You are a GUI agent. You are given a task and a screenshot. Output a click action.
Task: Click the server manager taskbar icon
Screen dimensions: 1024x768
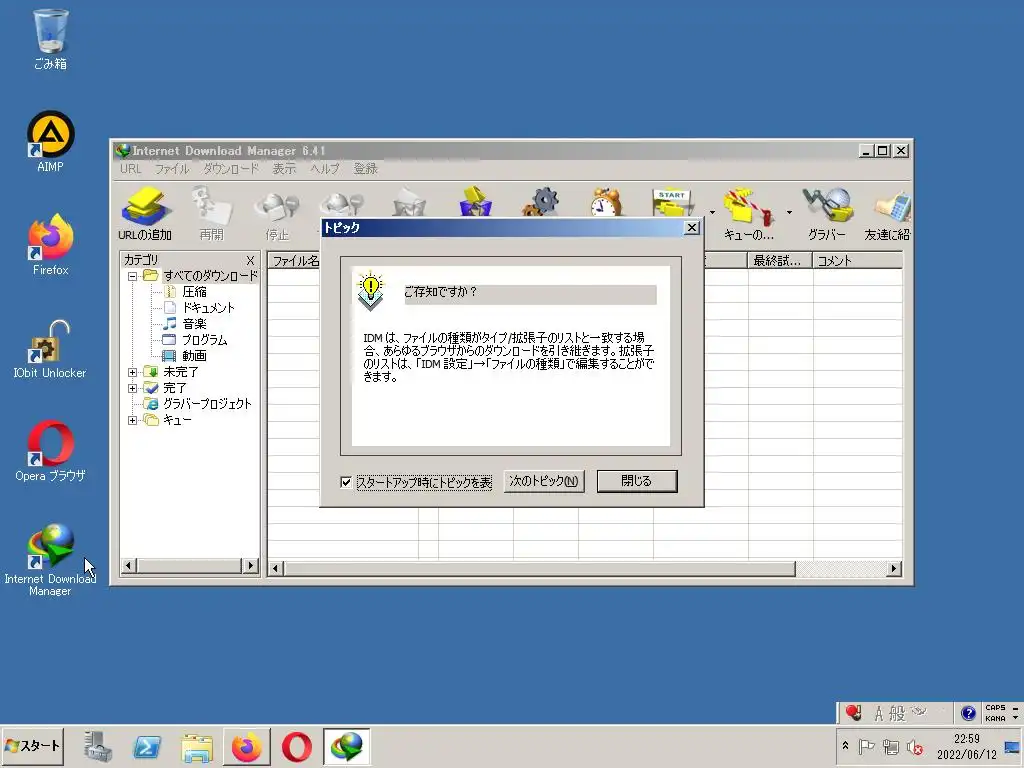click(x=97, y=746)
